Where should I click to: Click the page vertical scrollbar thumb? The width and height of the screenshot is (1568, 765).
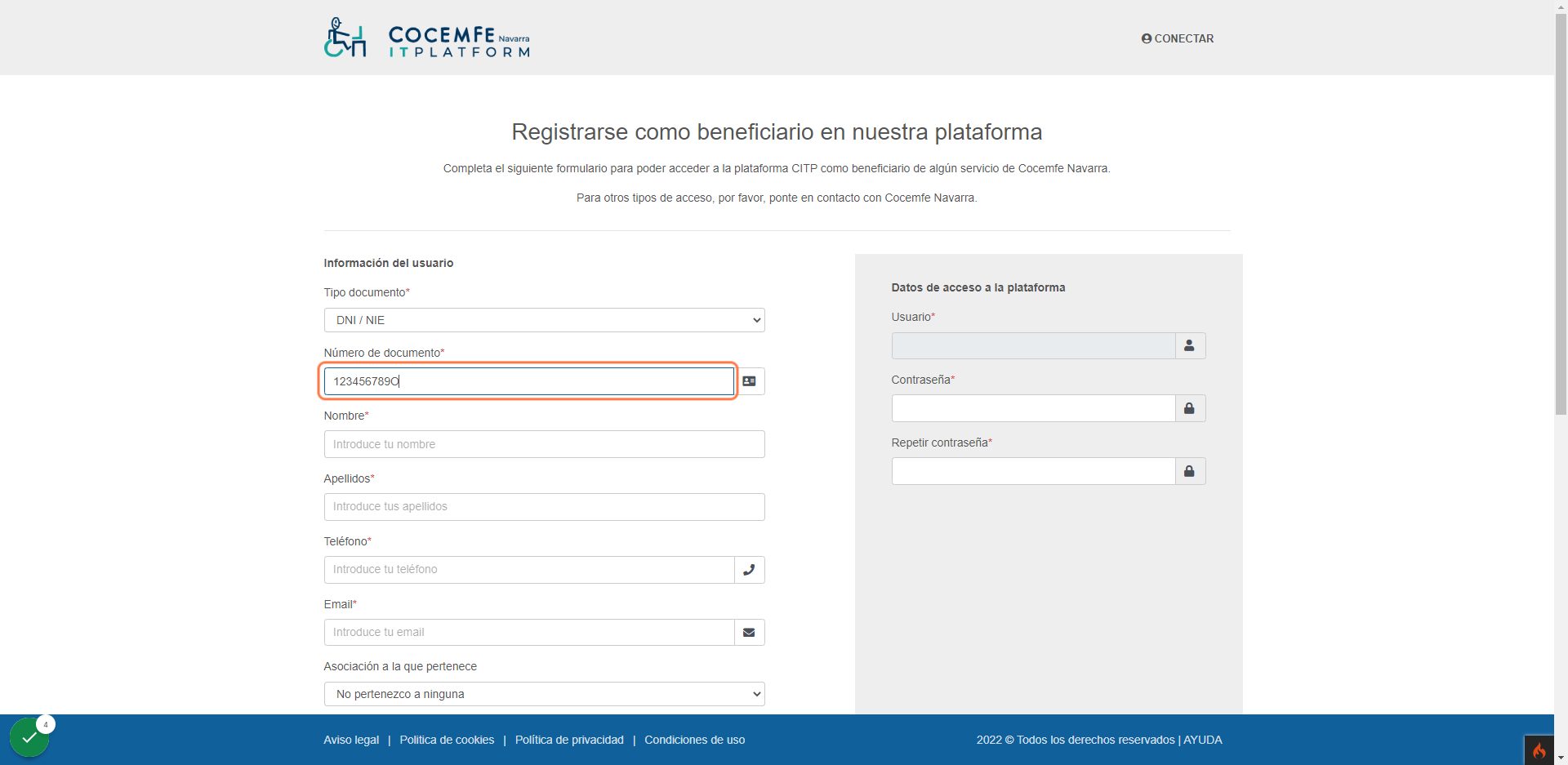[1561, 214]
